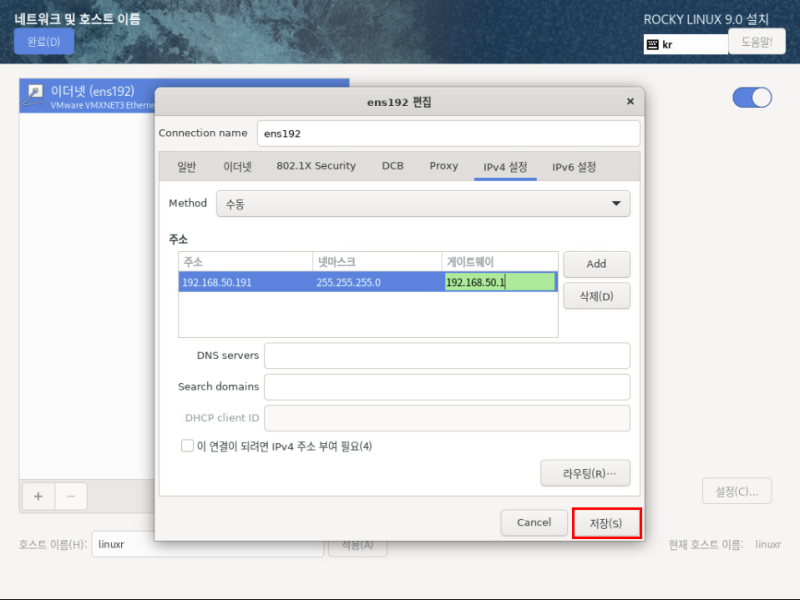
Task: Click the 삭제(D) button
Action: [596, 296]
